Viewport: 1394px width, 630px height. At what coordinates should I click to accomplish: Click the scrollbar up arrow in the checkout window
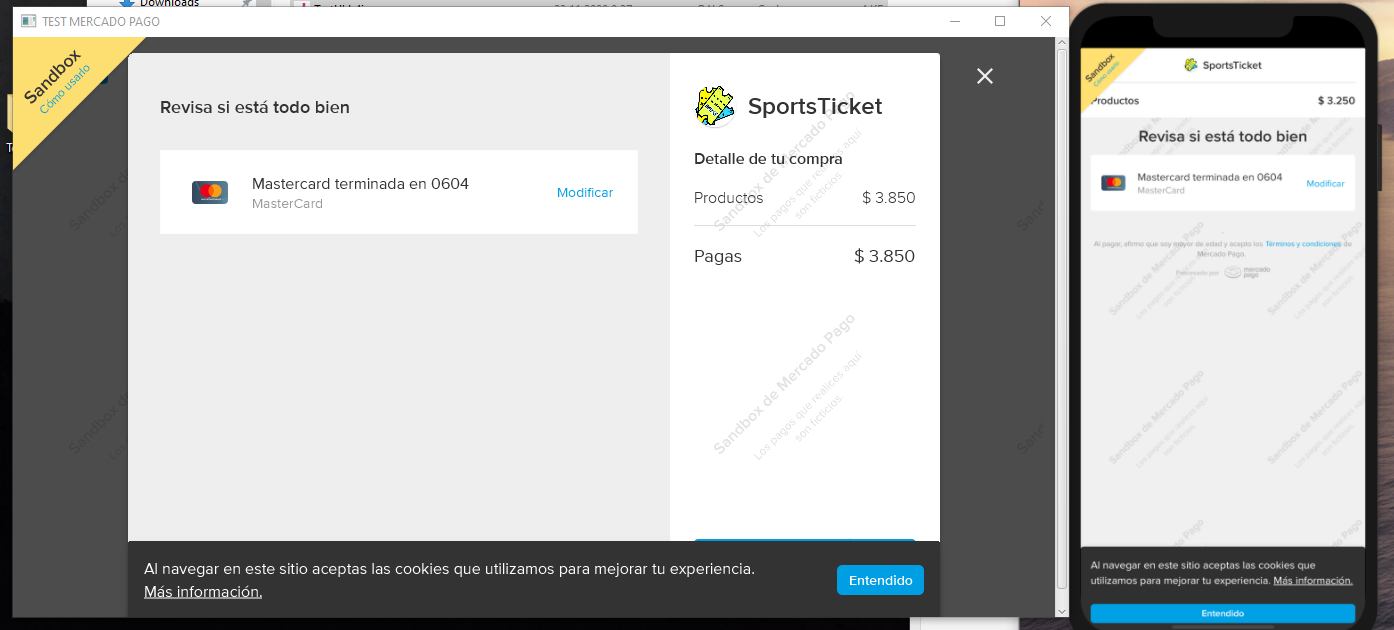1062,45
